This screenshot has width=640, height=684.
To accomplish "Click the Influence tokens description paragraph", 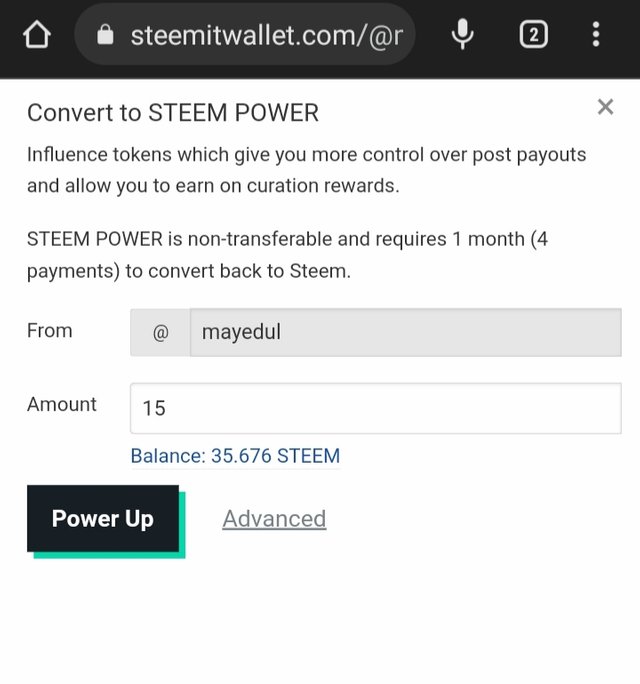I will pyautogui.click(x=306, y=170).
